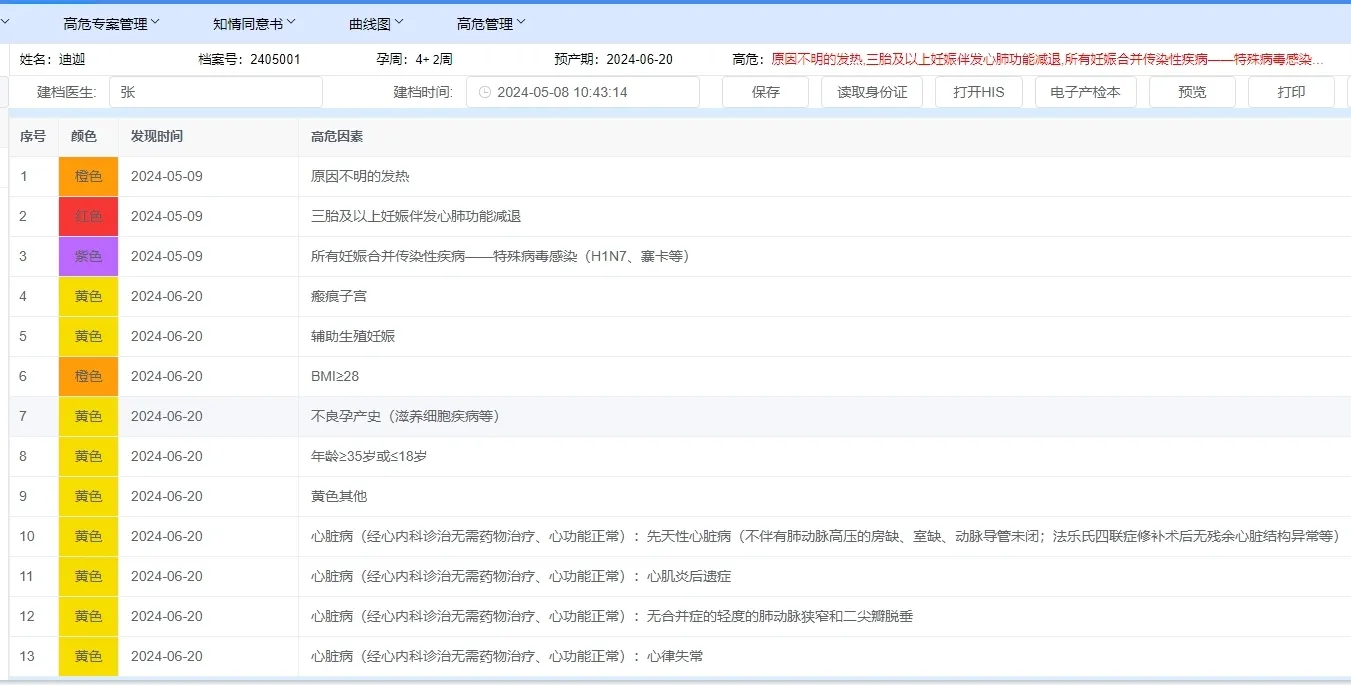Select the 先天性心脏病 risk factor in row 10
1351x685 pixels.
pos(825,536)
